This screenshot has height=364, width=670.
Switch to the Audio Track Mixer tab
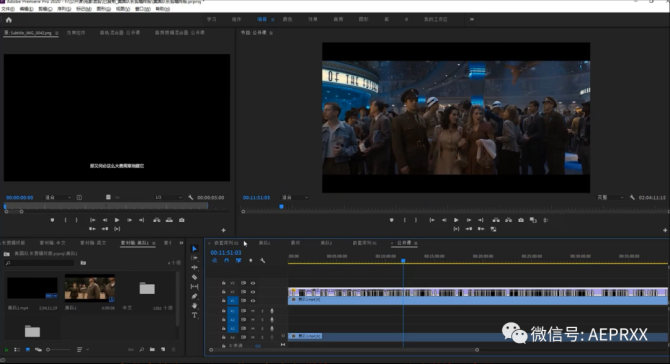(x=120, y=32)
